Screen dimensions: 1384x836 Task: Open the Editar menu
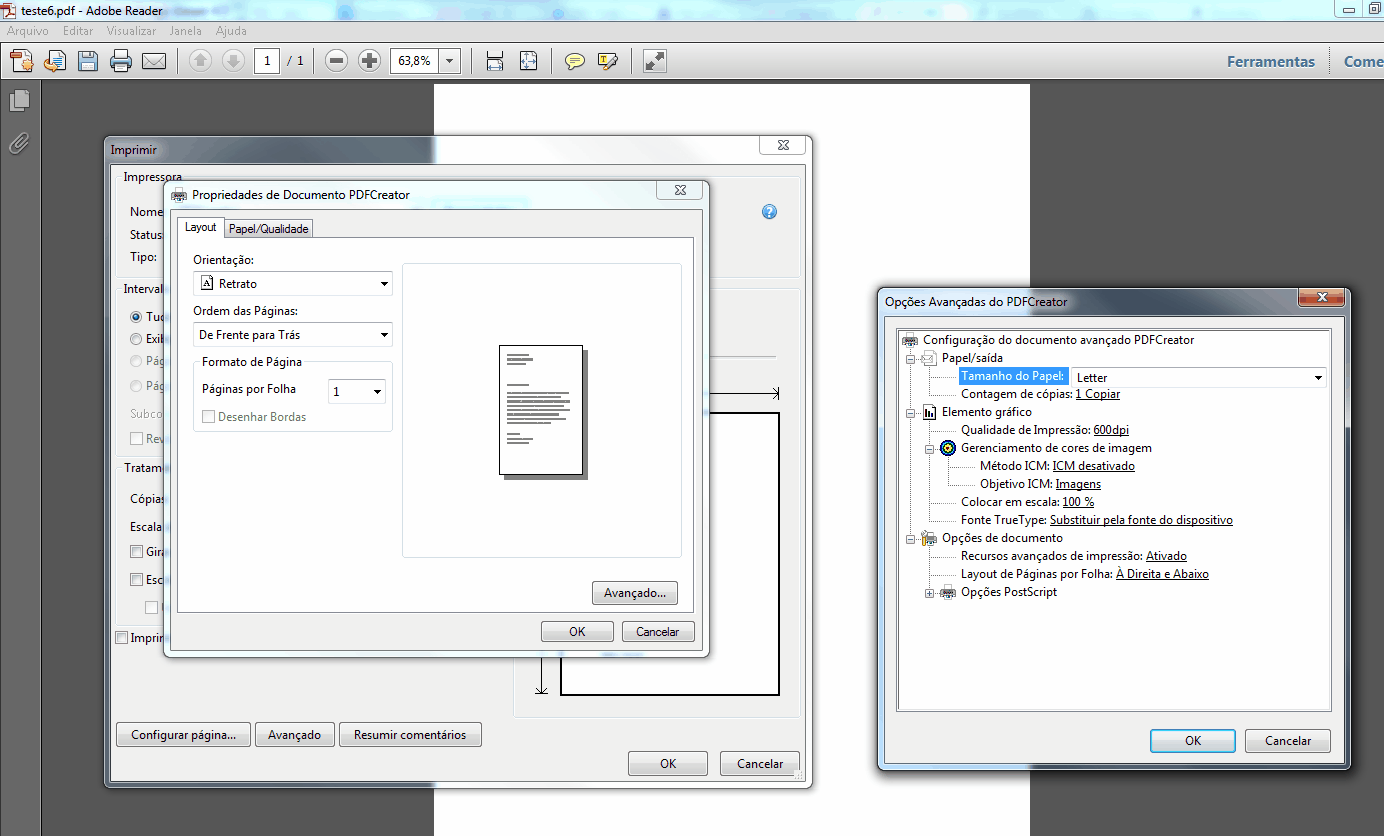tap(78, 31)
